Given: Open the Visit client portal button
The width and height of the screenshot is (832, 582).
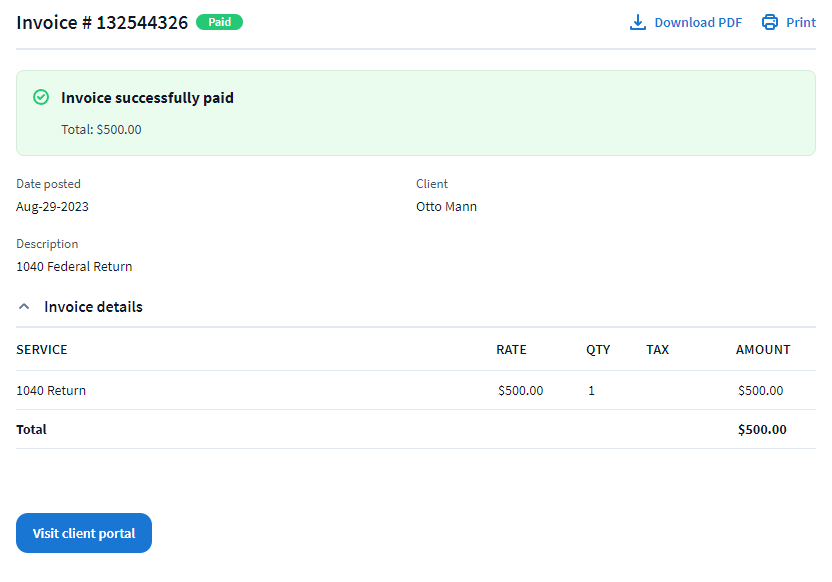Looking at the screenshot, I should pyautogui.click(x=84, y=533).
